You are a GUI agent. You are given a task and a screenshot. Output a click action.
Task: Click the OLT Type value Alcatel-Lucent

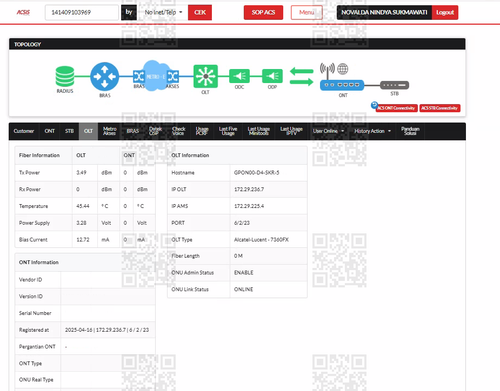[261, 240]
